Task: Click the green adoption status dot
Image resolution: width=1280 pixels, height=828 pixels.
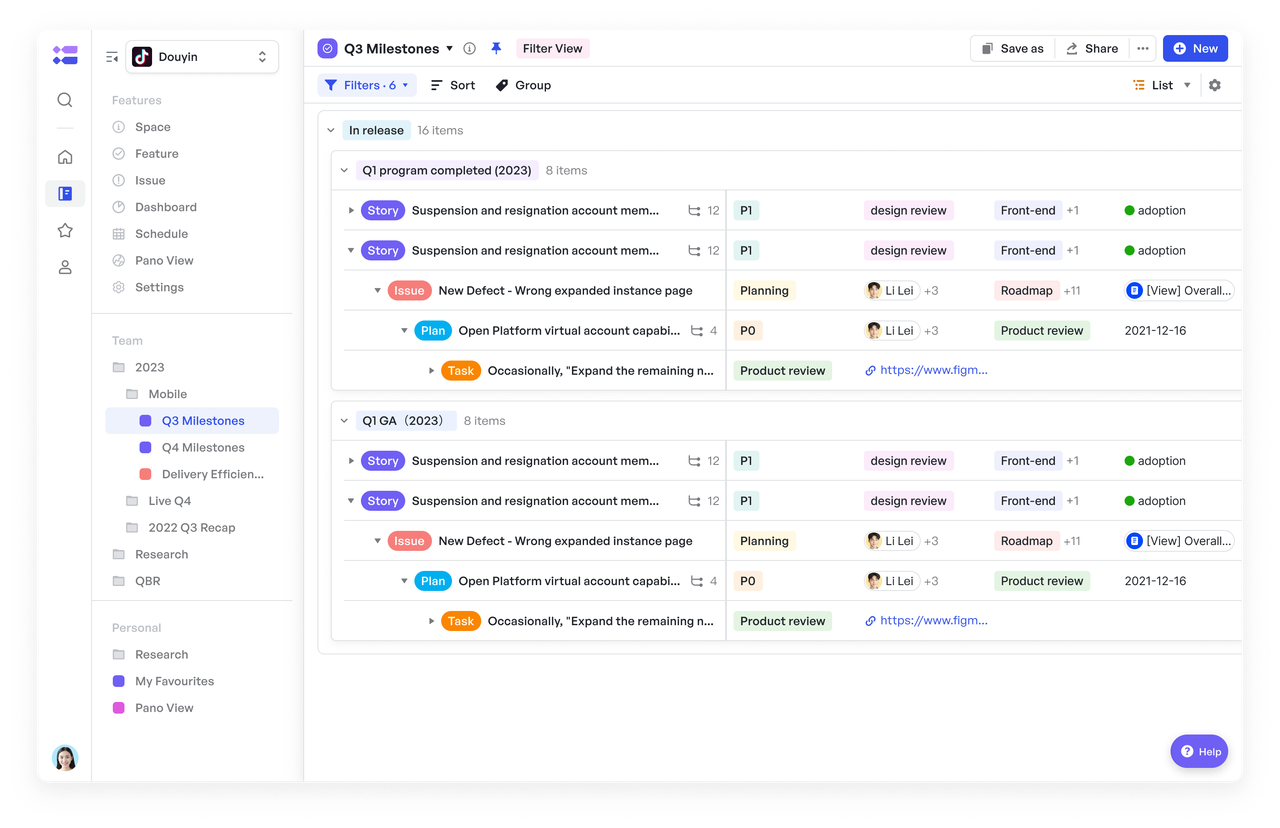Action: 1129,210
